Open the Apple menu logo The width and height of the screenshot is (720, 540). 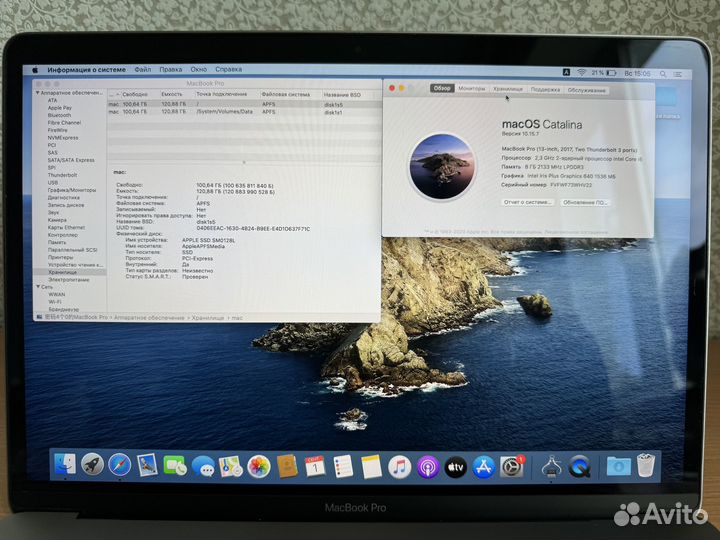[x=35, y=70]
